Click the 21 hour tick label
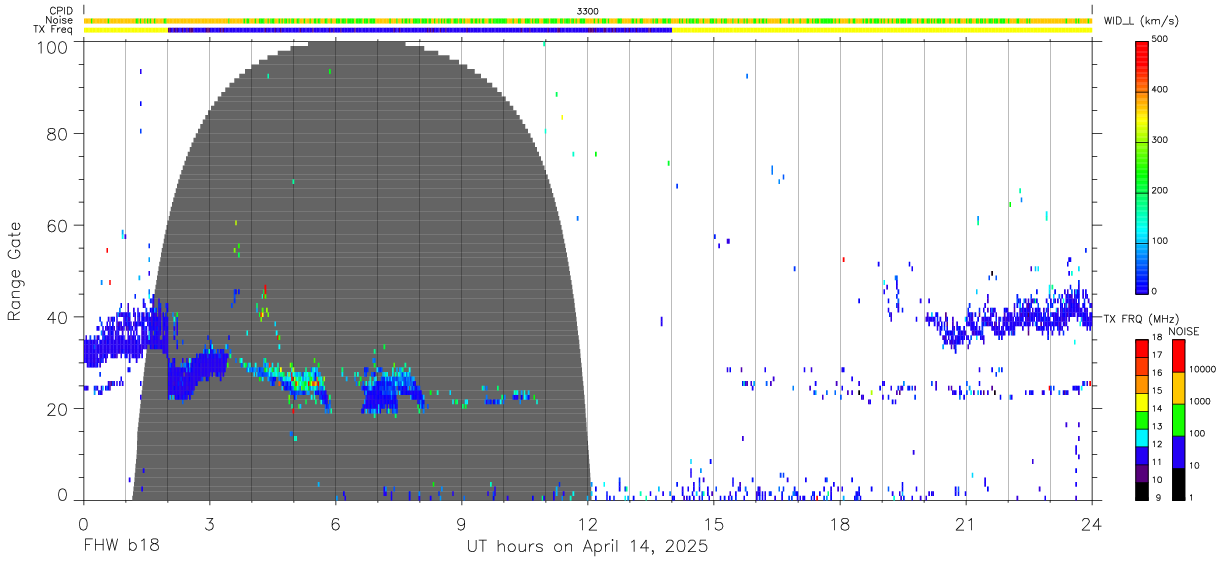This screenshot has height=567, width=1228. (966, 523)
